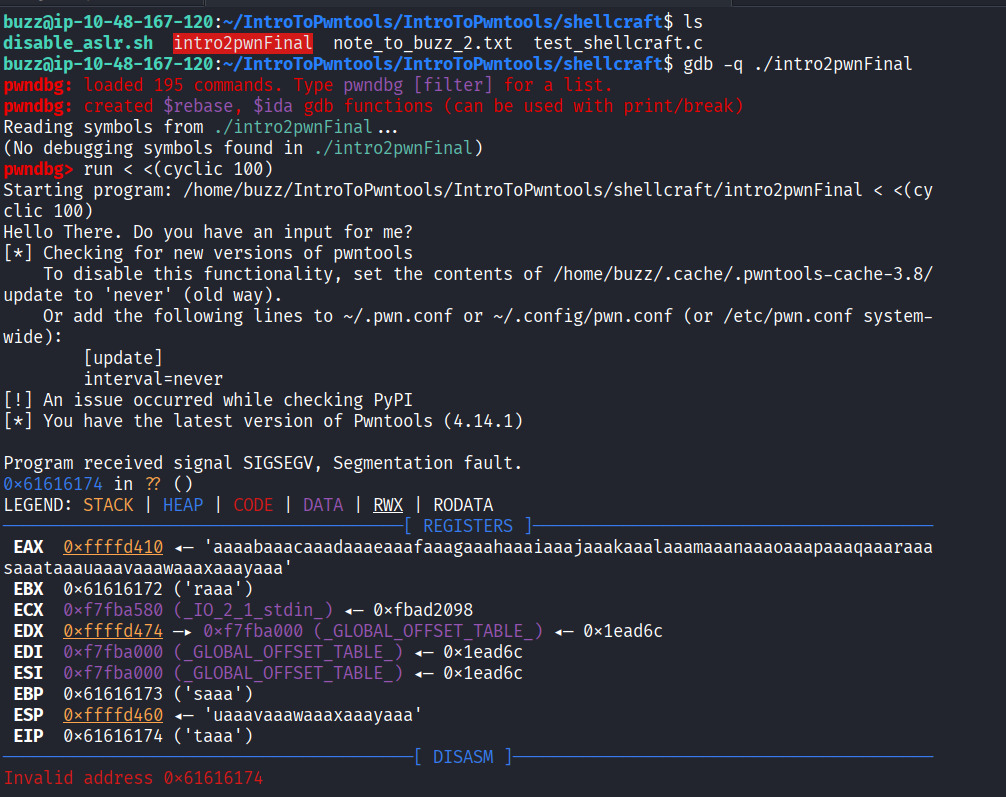The width and height of the screenshot is (1006, 797).
Task: Click the red Invalid address error message
Action: (x=133, y=778)
